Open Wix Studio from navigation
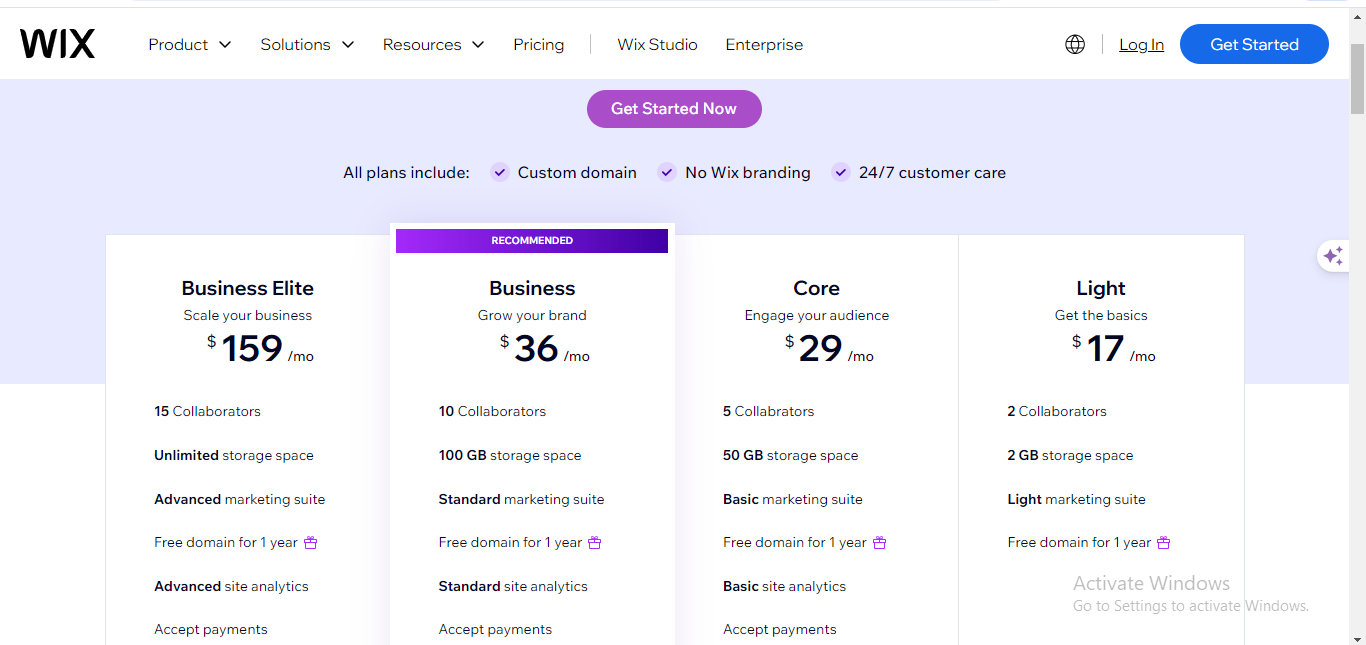Viewport: 1366px width, 645px height. click(x=657, y=44)
